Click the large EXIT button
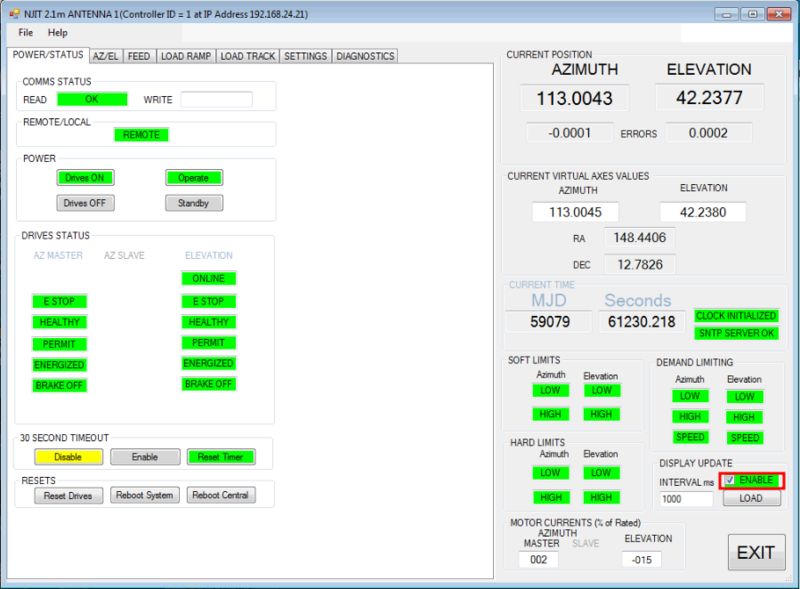 point(756,553)
